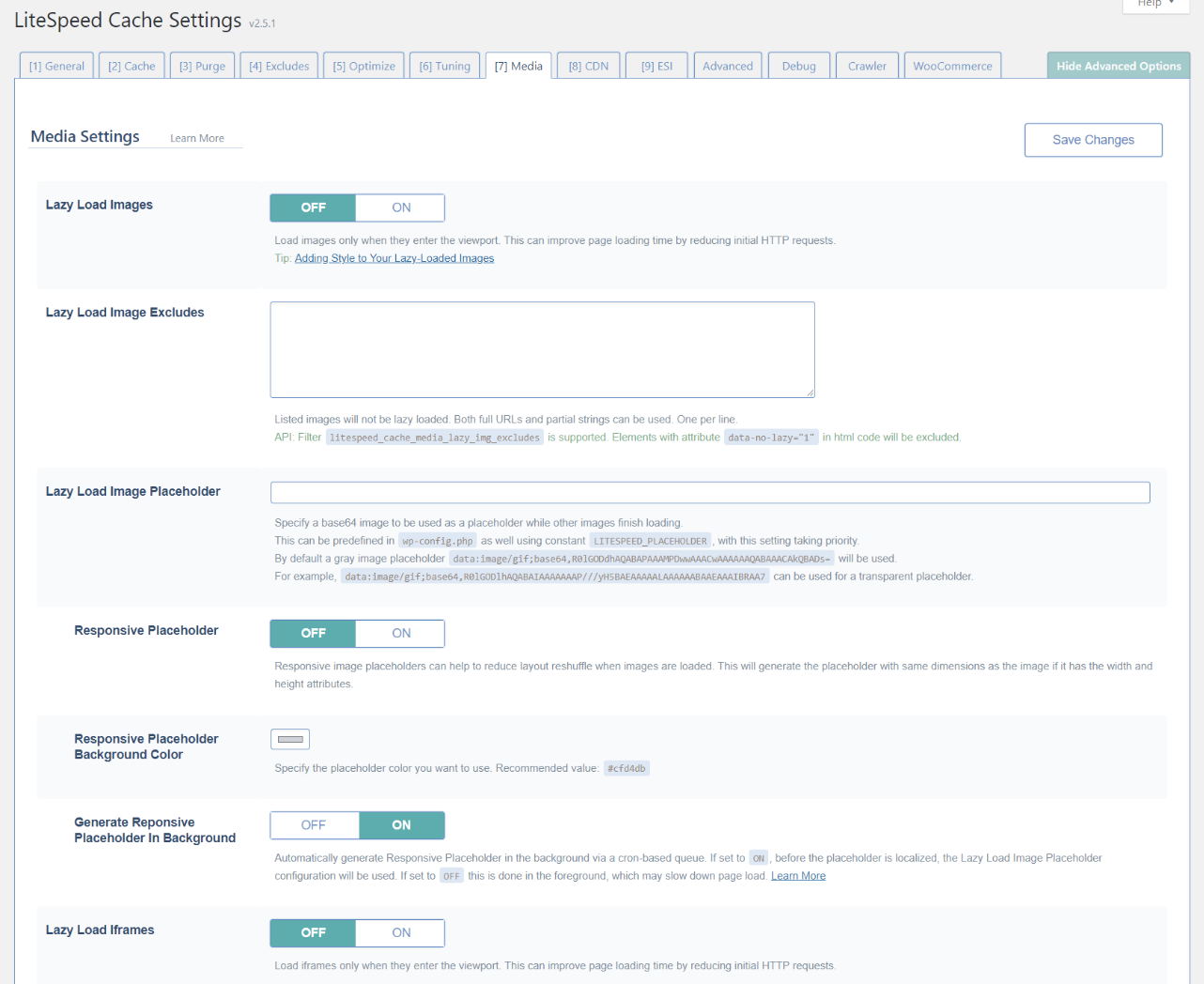This screenshot has height=984, width=1204.
Task: Open Adding Style to Your Lazy-Loaded Images link
Action: (394, 258)
